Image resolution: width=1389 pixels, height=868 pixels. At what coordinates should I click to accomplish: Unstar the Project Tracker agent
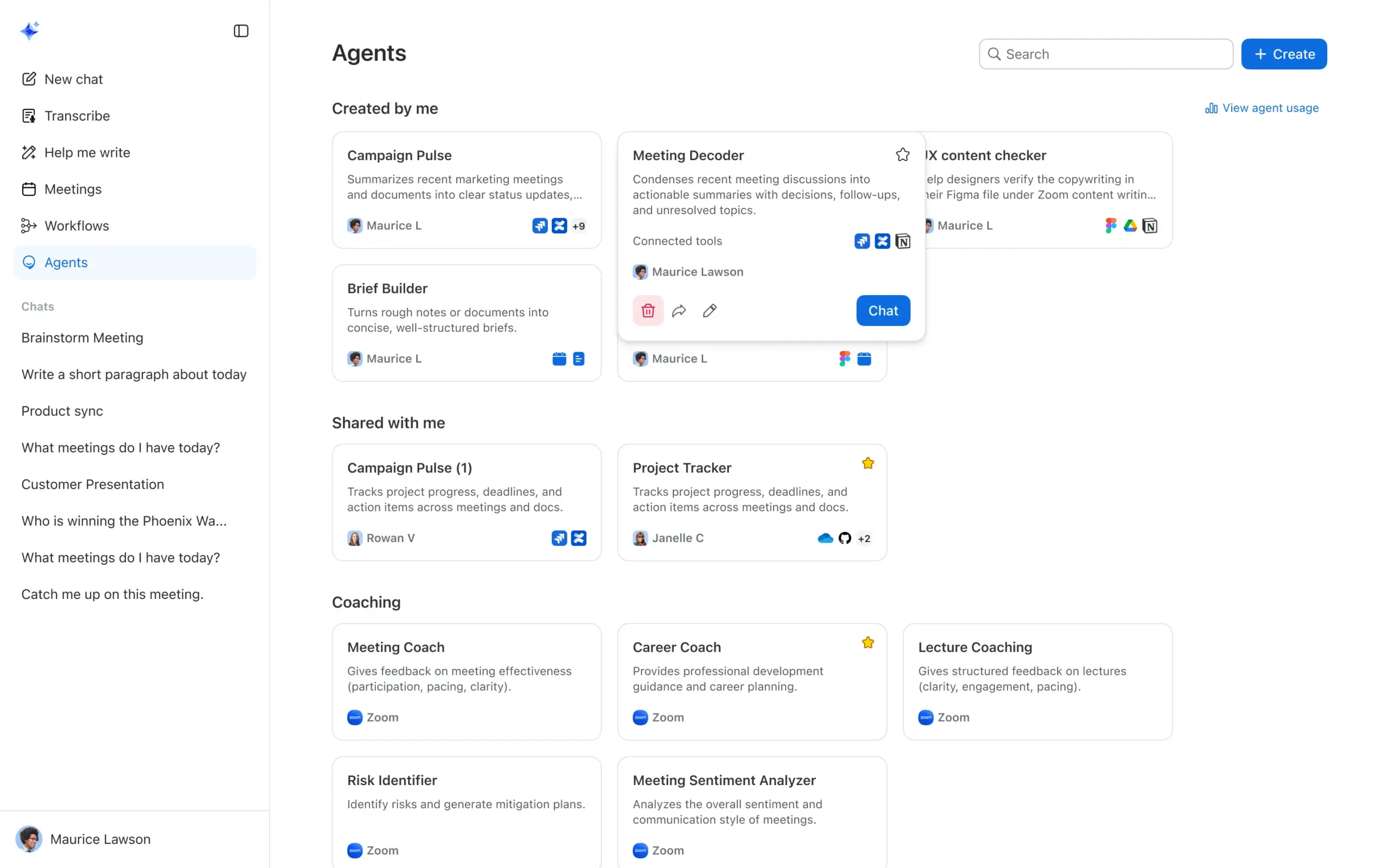tap(868, 463)
